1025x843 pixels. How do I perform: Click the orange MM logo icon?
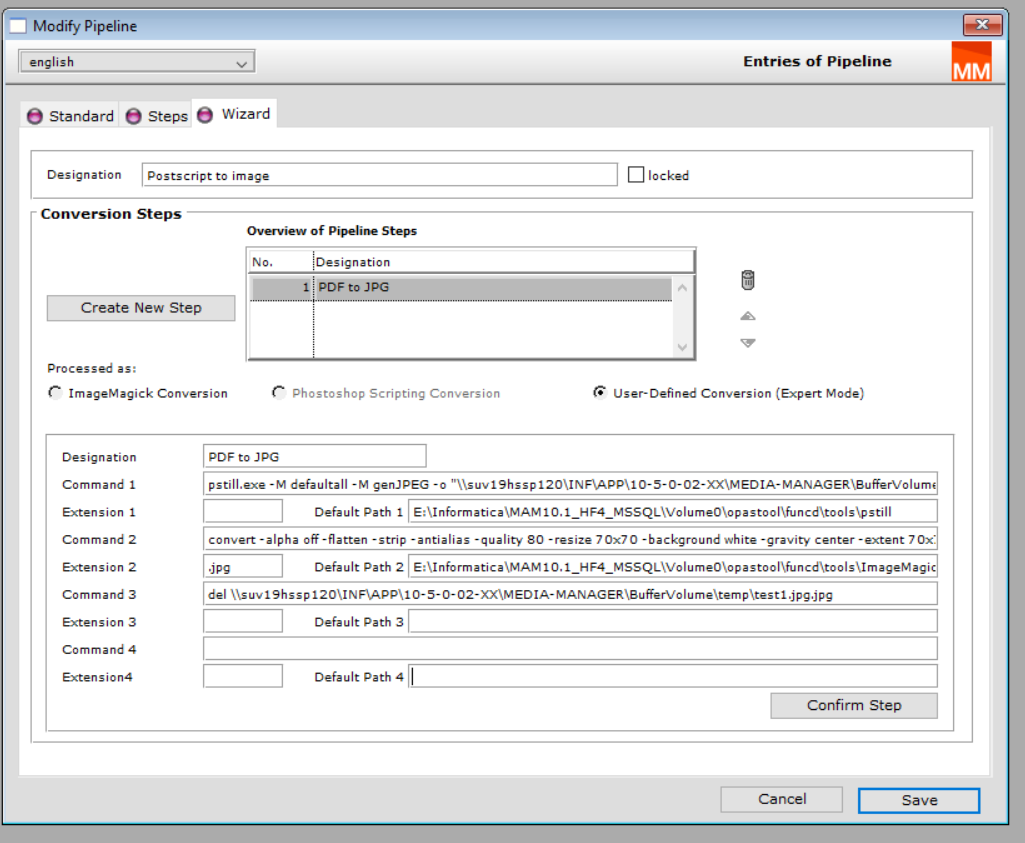[x=971, y=61]
